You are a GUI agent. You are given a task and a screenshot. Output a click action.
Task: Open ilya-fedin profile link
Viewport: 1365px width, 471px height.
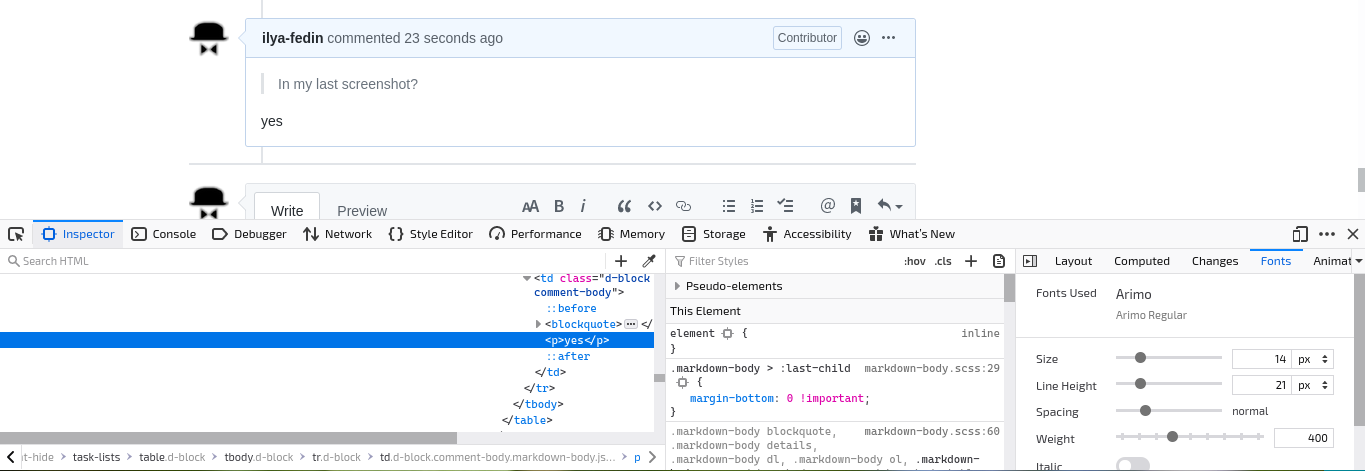coord(292,38)
